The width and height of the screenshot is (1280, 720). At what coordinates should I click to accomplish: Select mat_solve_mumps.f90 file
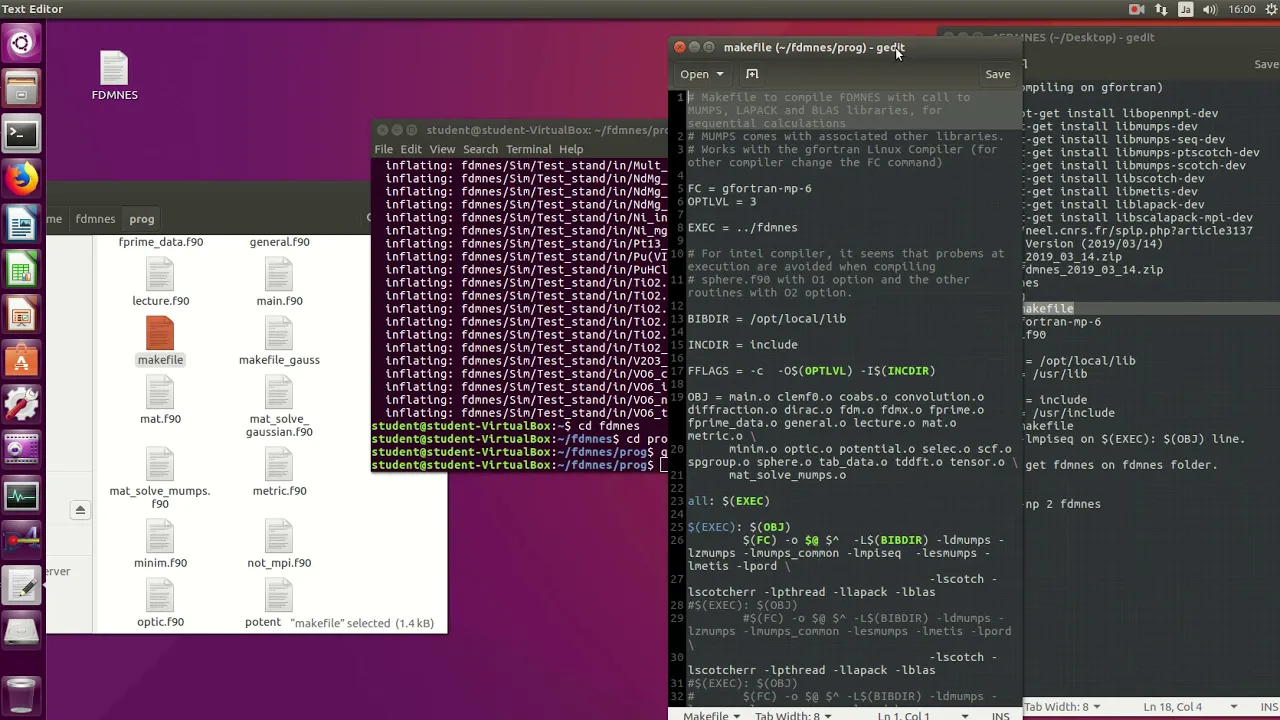pyautogui.click(x=160, y=478)
